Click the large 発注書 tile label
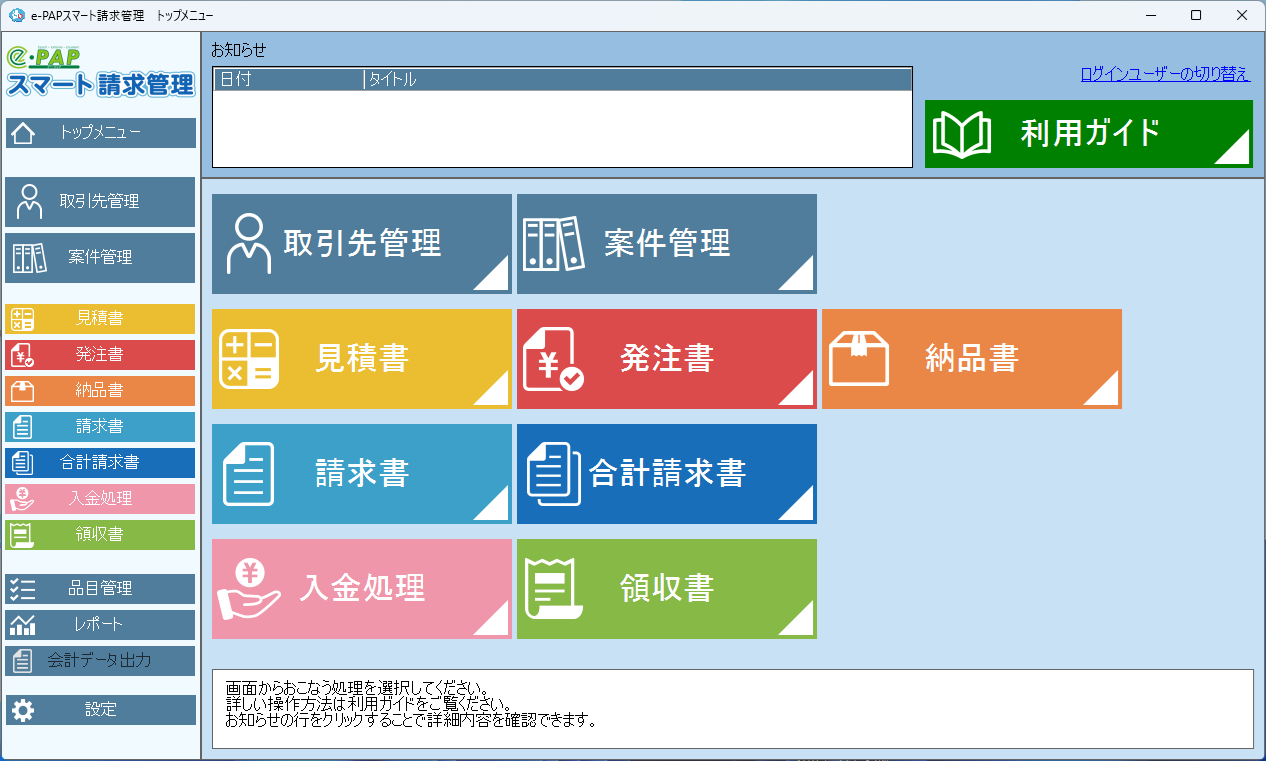This screenshot has width=1266, height=761. click(667, 358)
